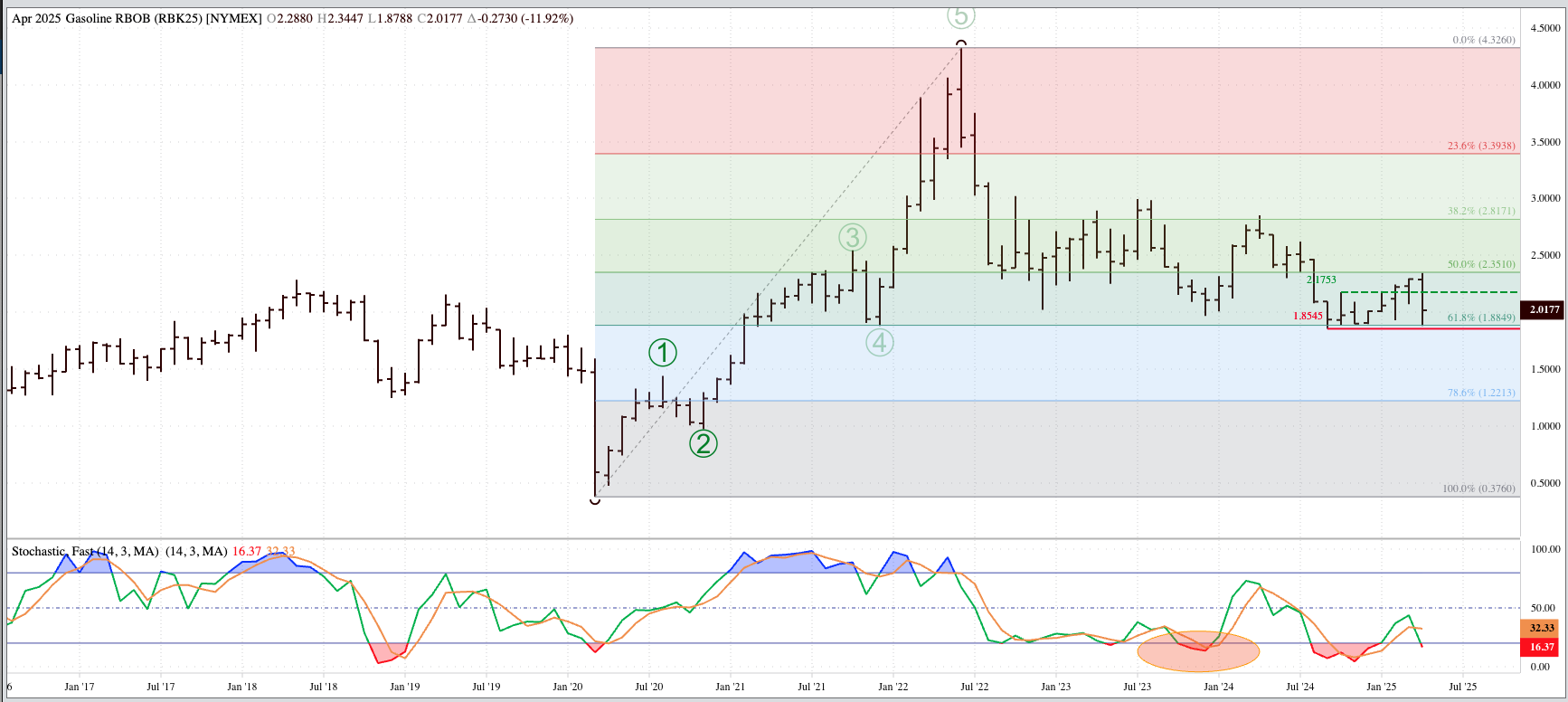
Task: Select the red 1.8545 support level label
Action: 1307,316
